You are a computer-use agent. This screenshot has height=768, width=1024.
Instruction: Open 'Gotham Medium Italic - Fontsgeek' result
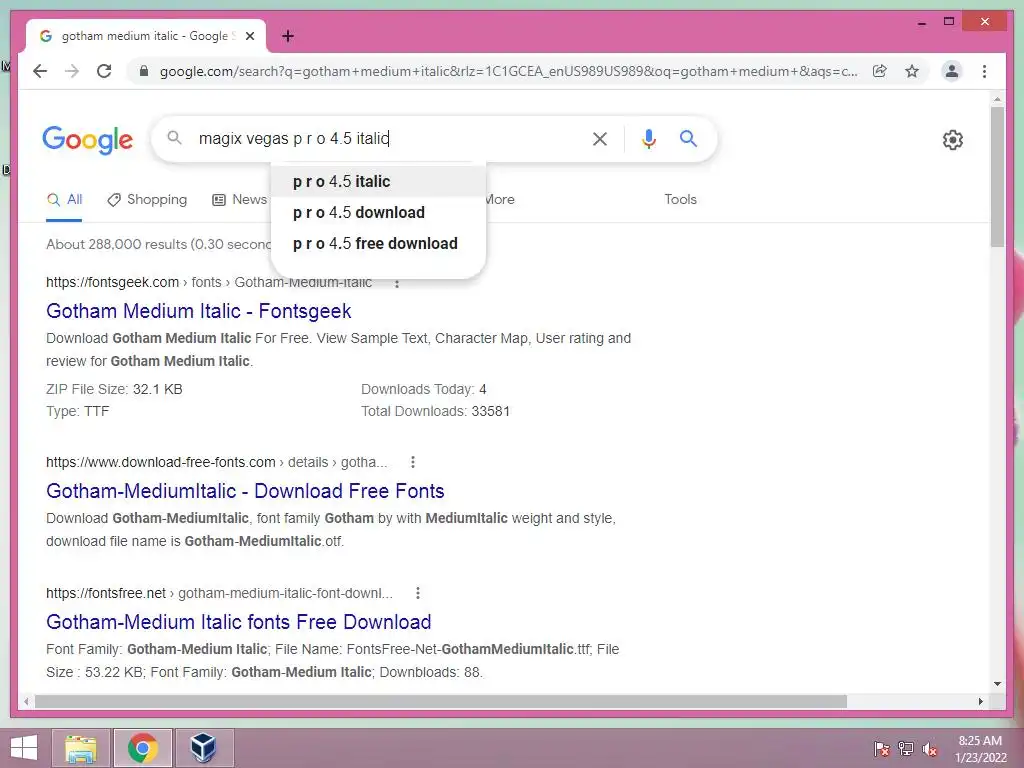[199, 311]
